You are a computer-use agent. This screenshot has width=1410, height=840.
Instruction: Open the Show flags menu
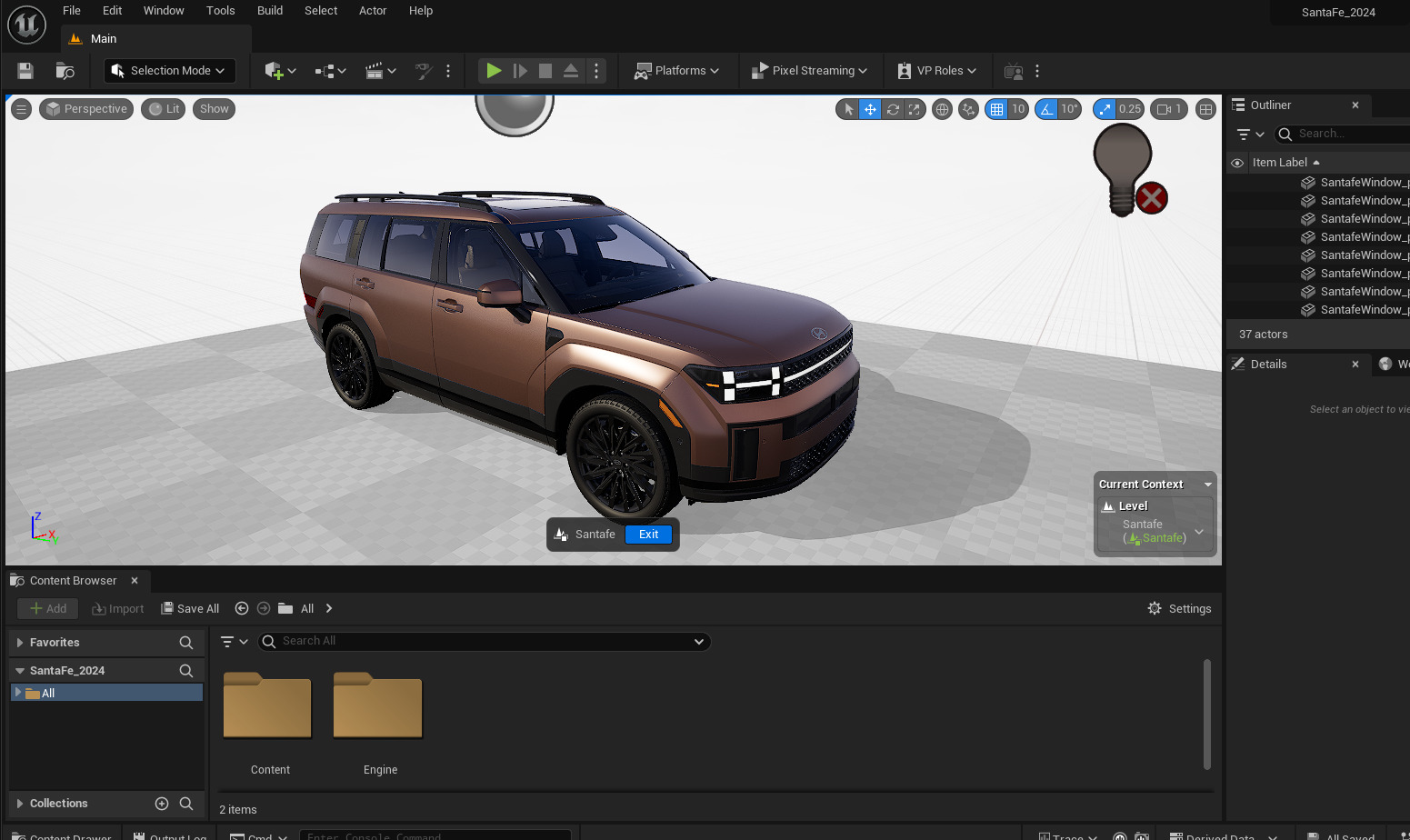coord(215,109)
